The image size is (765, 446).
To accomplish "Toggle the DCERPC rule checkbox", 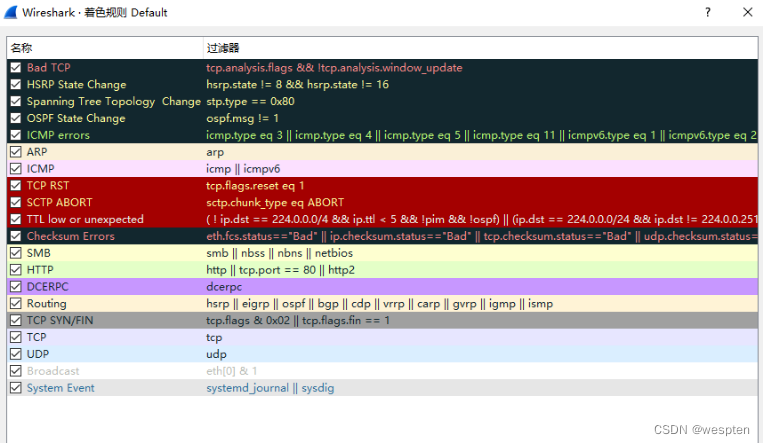I will [16, 286].
